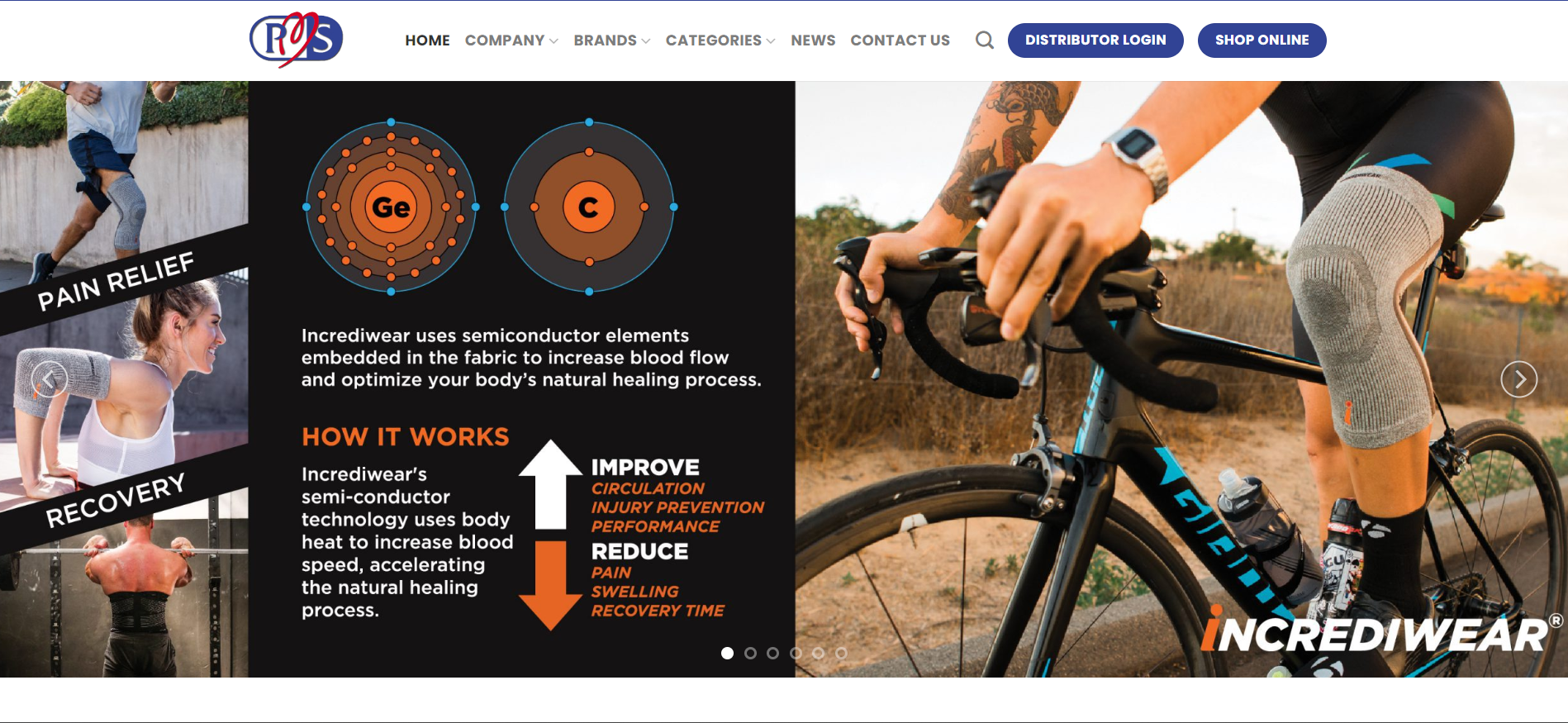1568x723 pixels.
Task: Open the News menu item
Action: 813,40
